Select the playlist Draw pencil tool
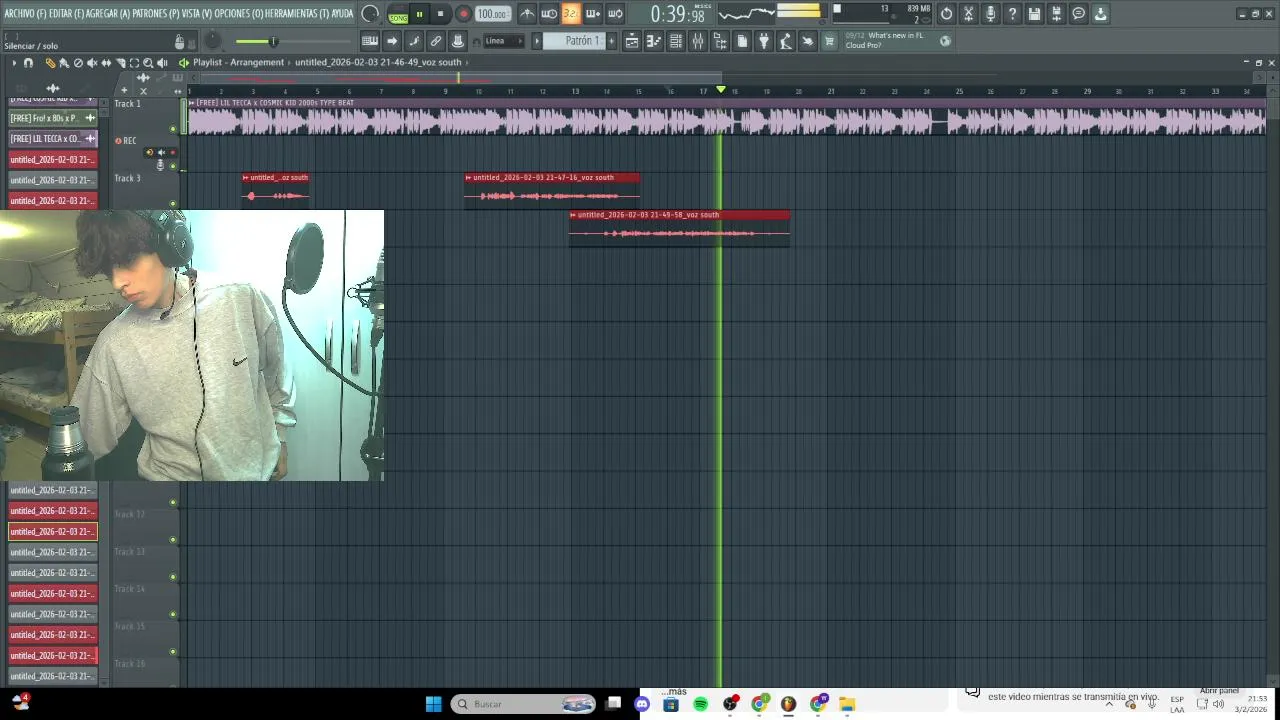This screenshot has height=720, width=1280. (x=50, y=63)
